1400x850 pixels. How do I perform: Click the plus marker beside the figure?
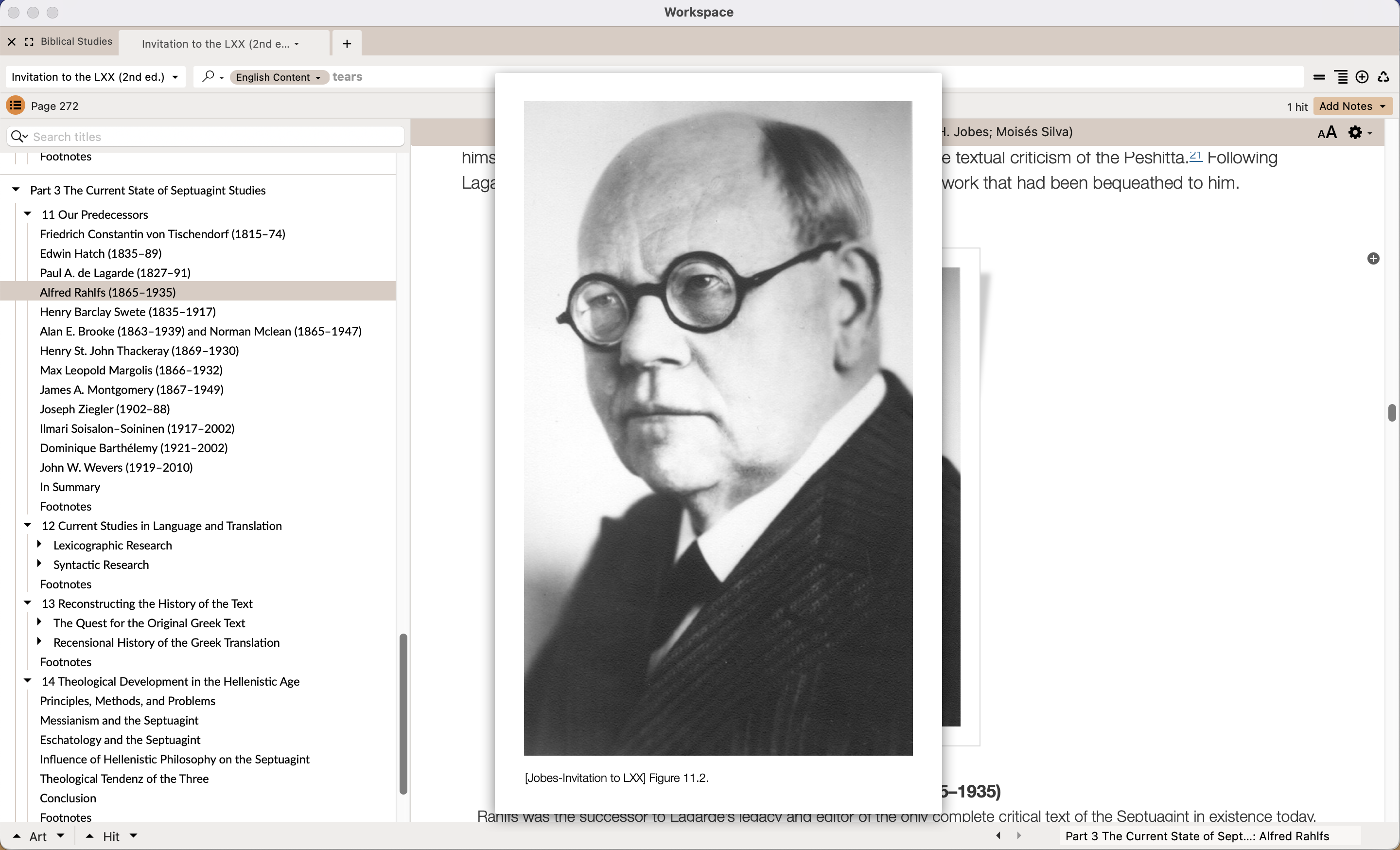(1373, 259)
